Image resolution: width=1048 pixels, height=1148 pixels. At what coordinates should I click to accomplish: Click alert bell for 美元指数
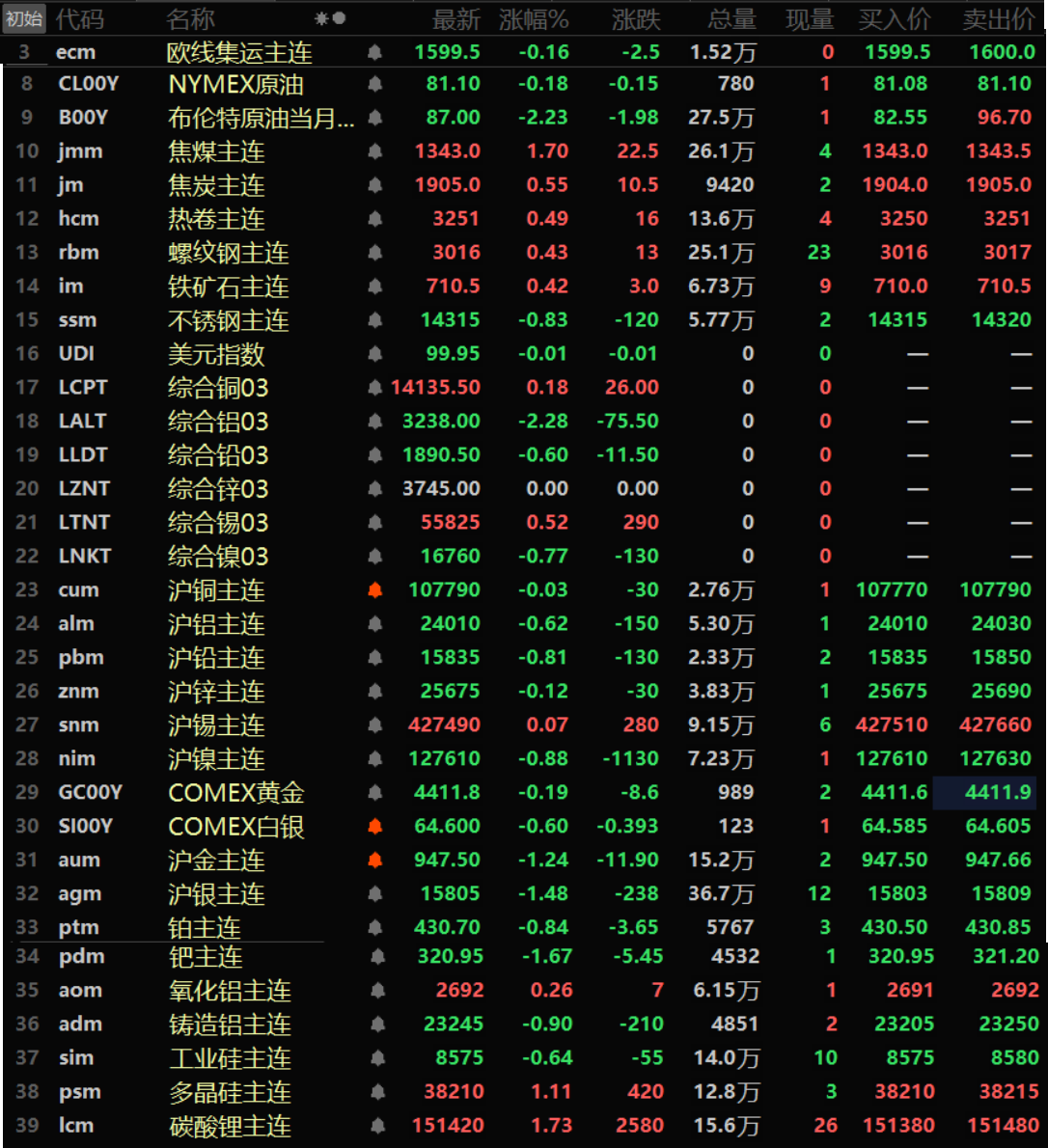pyautogui.click(x=375, y=354)
